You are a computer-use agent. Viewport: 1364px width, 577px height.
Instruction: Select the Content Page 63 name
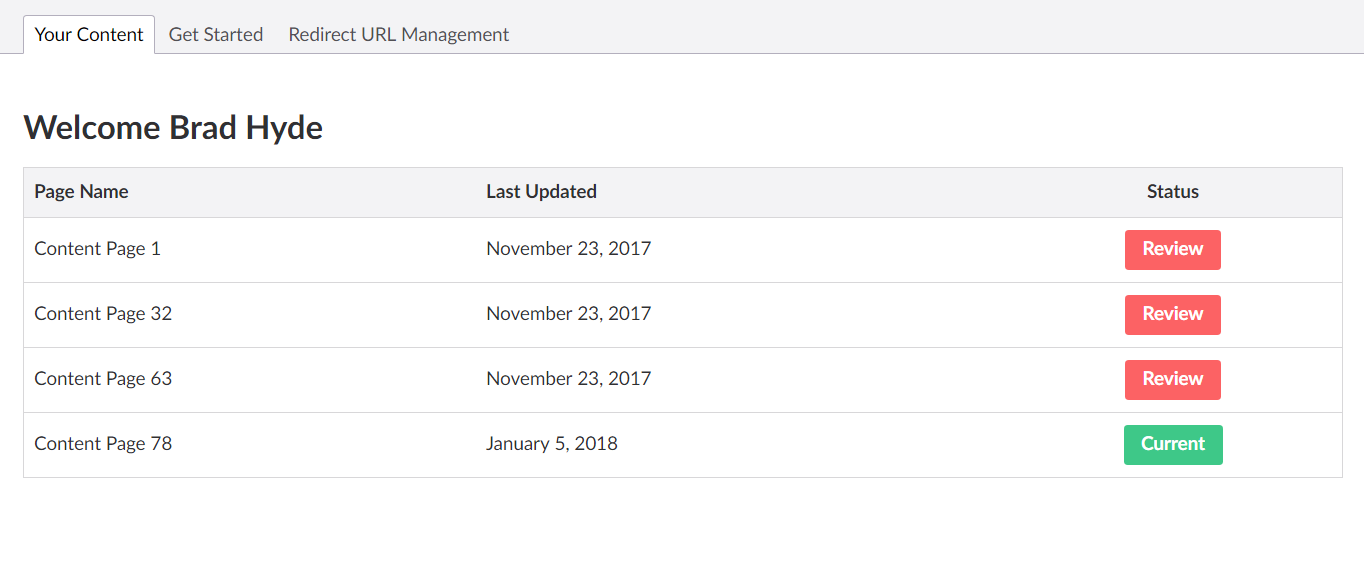tap(103, 379)
